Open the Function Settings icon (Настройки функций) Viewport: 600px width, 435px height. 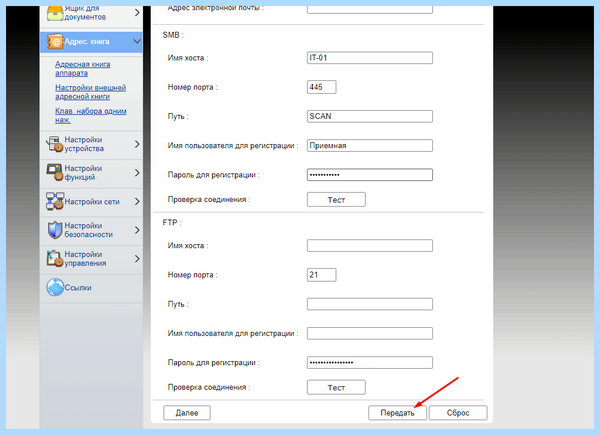(x=55, y=173)
